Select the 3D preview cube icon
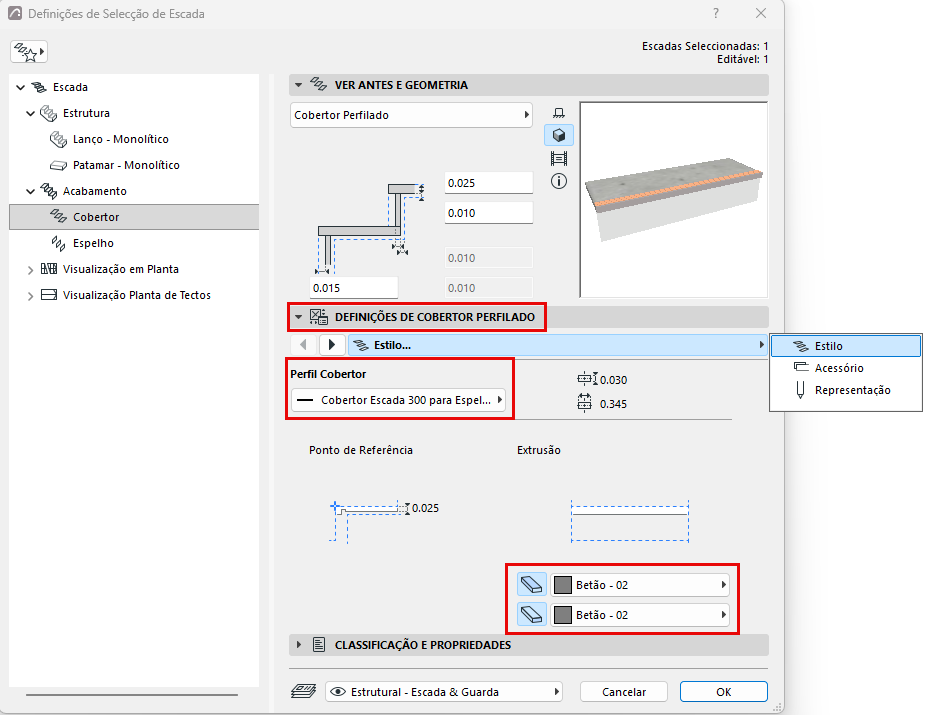The height and width of the screenshot is (715, 927). click(559, 135)
